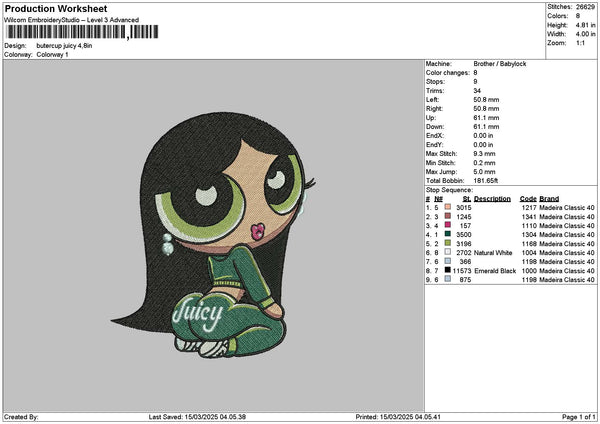The image size is (600, 424).
Task: Click the 'Brand' column header
Action: pos(549,199)
